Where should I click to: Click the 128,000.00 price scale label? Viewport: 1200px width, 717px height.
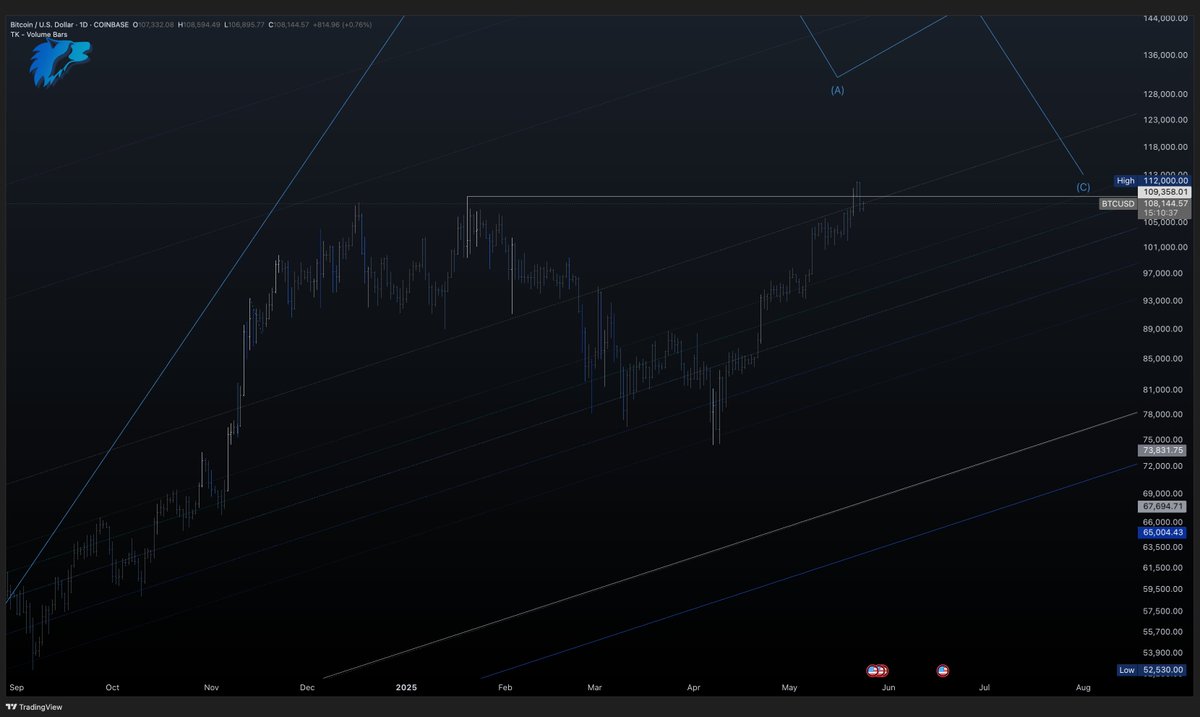[1165, 94]
